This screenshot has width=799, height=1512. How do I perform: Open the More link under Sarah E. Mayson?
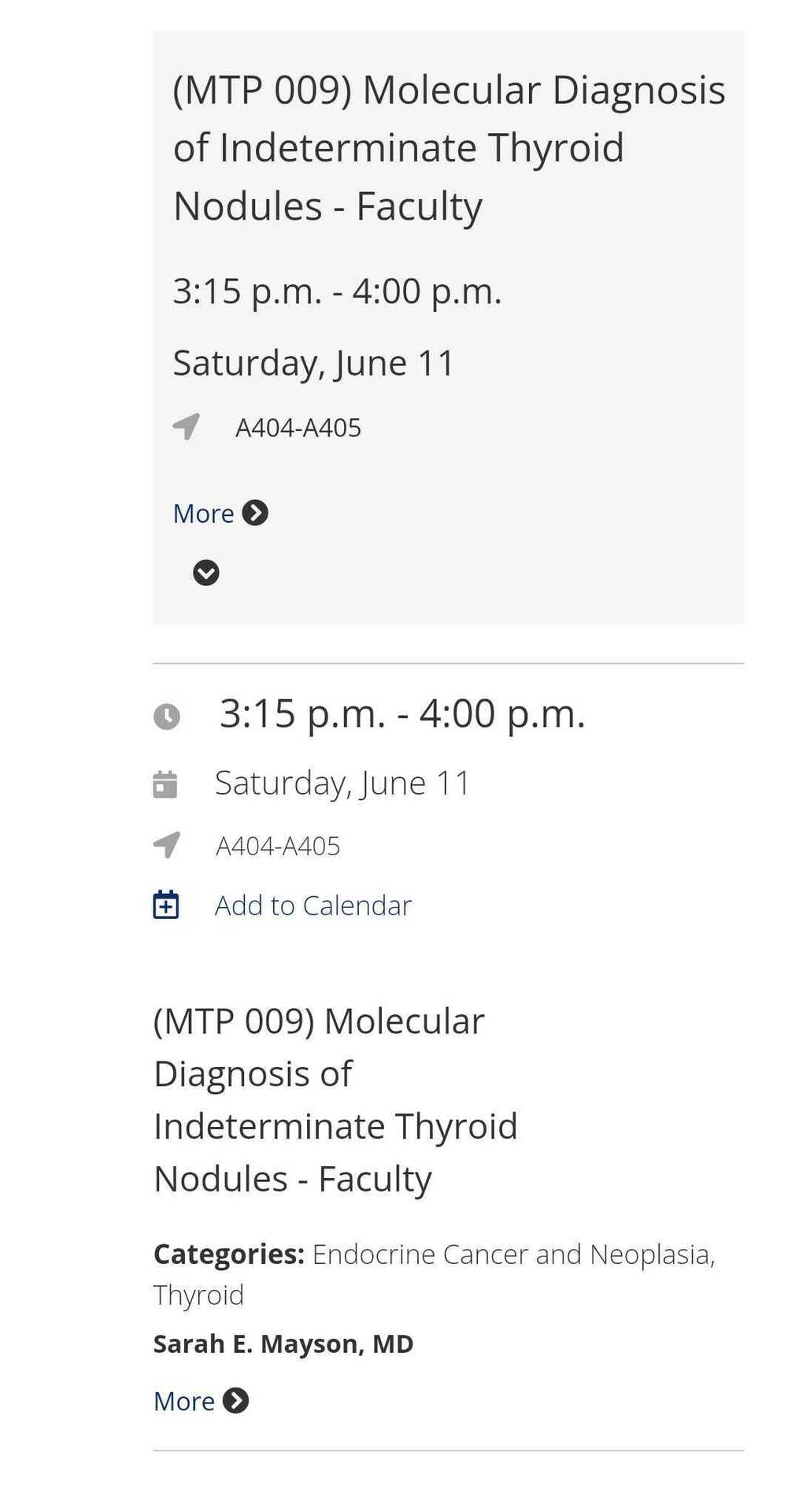click(x=184, y=1401)
